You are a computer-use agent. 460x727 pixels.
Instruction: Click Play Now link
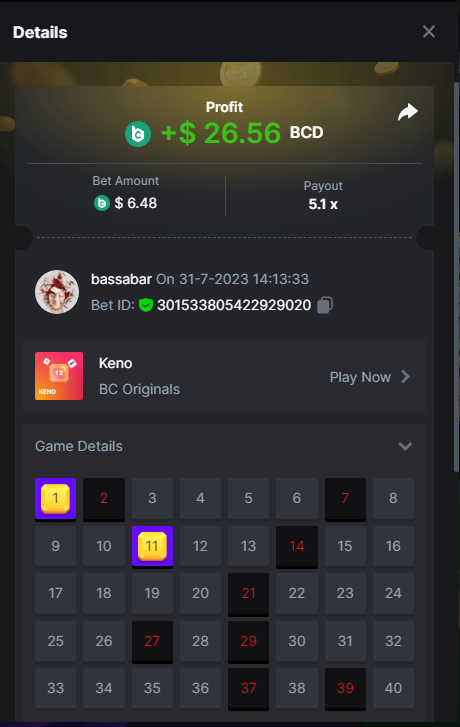[360, 377]
